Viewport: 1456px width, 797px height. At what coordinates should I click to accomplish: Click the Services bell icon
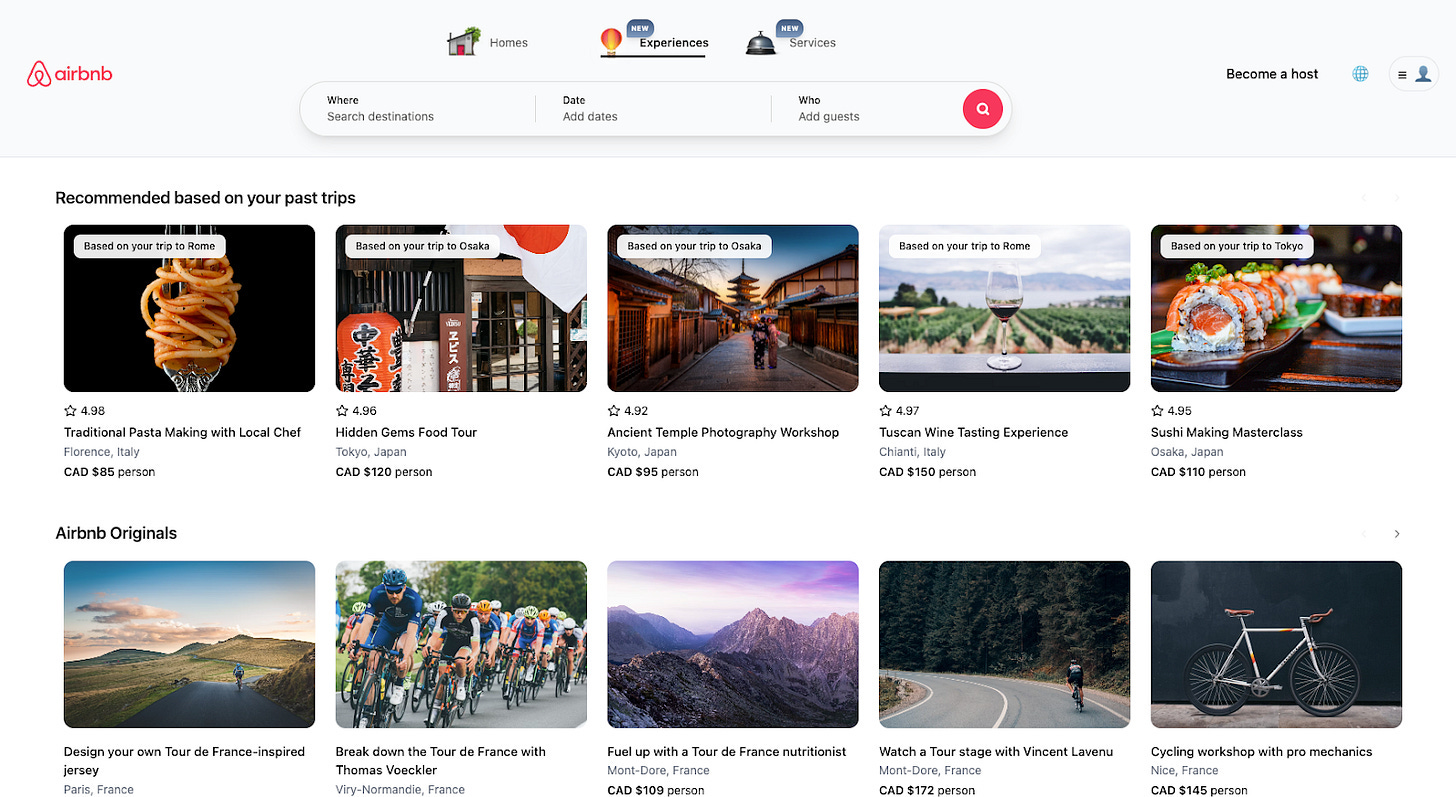coord(761,43)
